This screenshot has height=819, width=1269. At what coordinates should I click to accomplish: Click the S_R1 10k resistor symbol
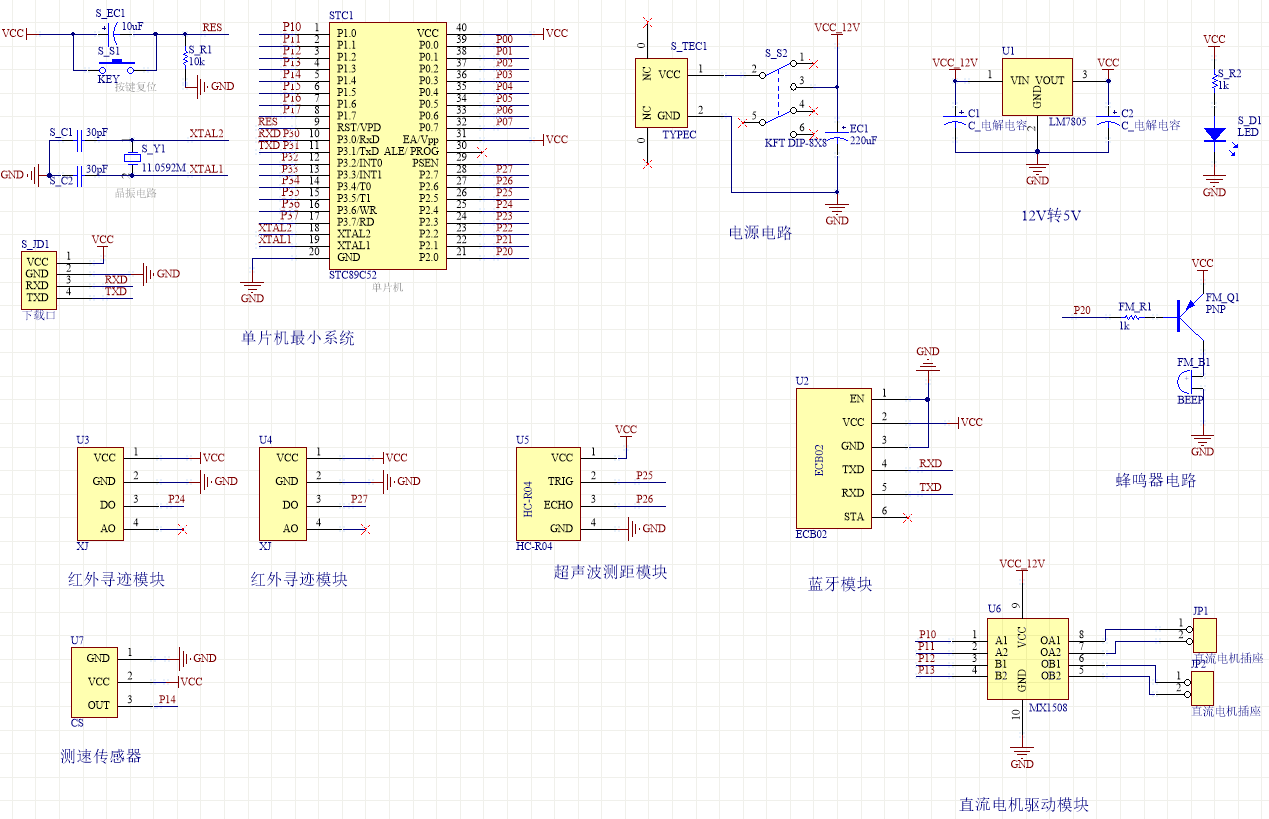[x=185, y=58]
